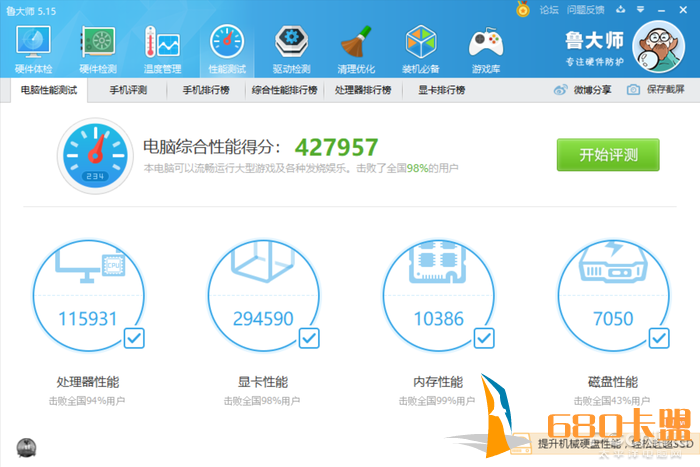Click the text 击败全国99%用户

[437, 401]
